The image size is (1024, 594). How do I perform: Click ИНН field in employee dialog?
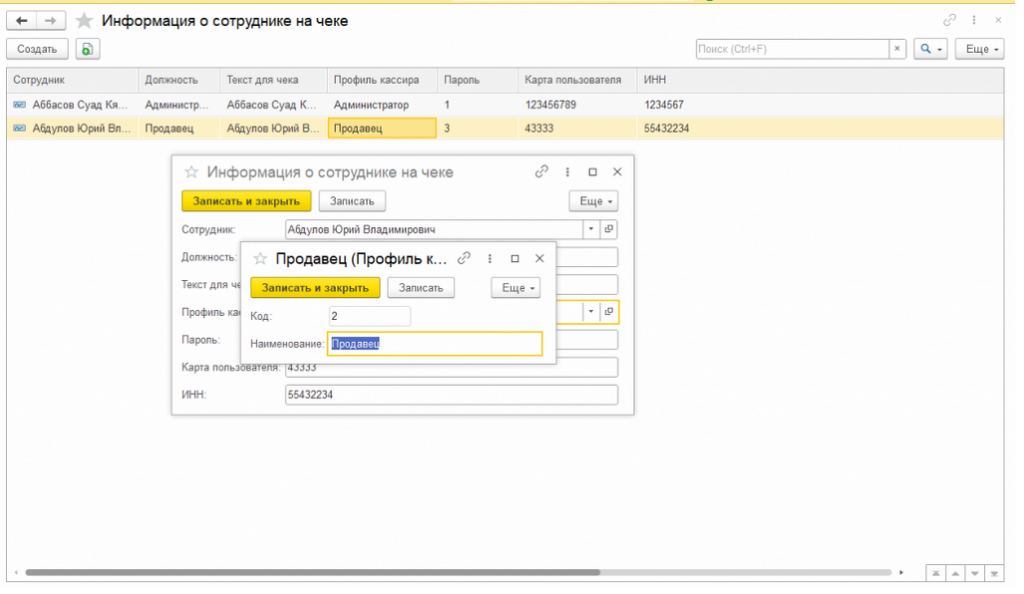coord(451,396)
